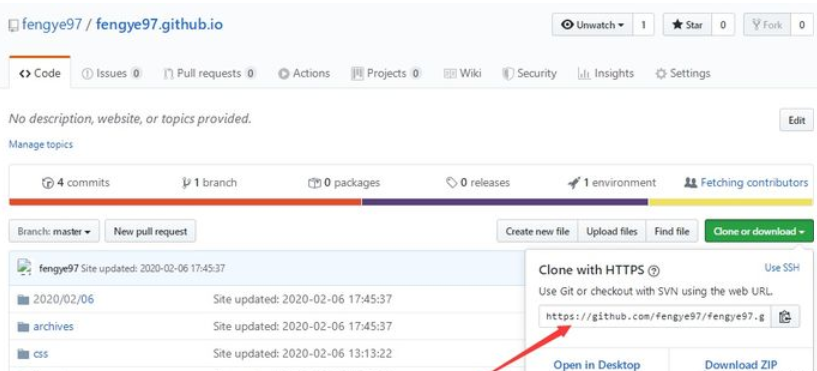Viewport: 817px width, 371px height.
Task: Click the repository book icon beside fengye97
Action: [14, 26]
